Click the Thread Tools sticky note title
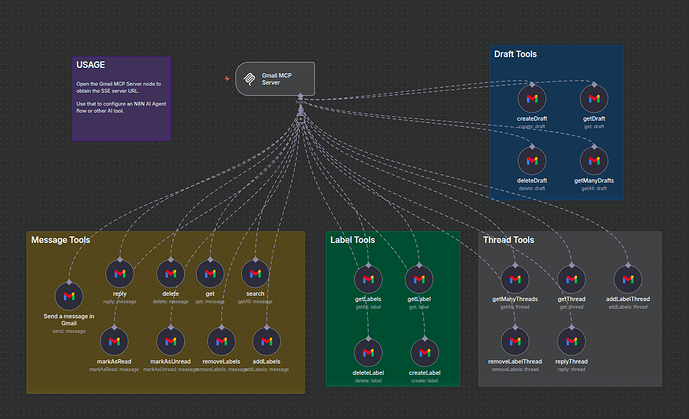The image size is (689, 419). [x=508, y=240]
